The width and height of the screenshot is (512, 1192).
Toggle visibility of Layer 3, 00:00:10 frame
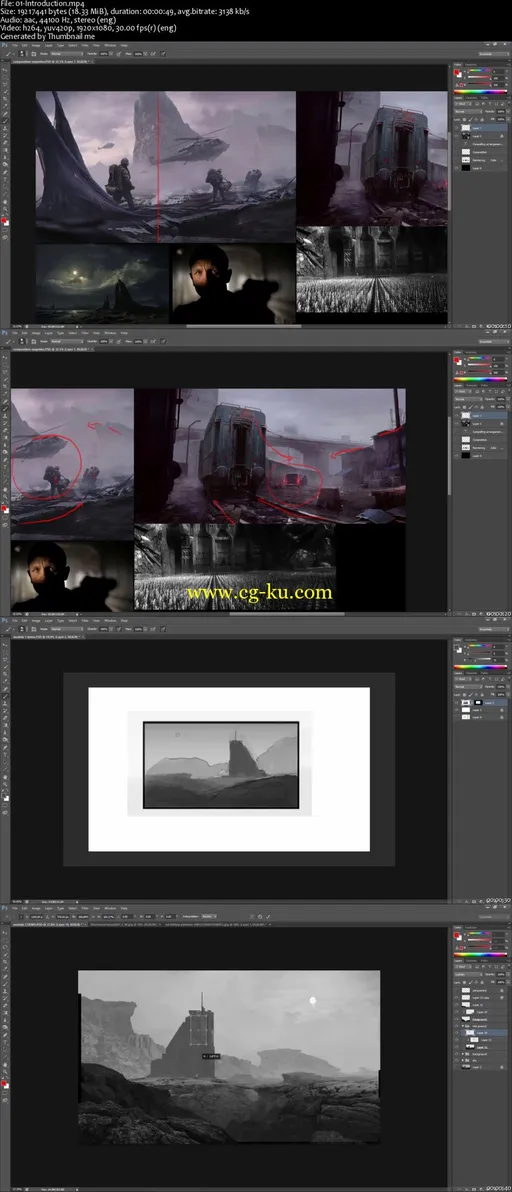pyautogui.click(x=457, y=135)
